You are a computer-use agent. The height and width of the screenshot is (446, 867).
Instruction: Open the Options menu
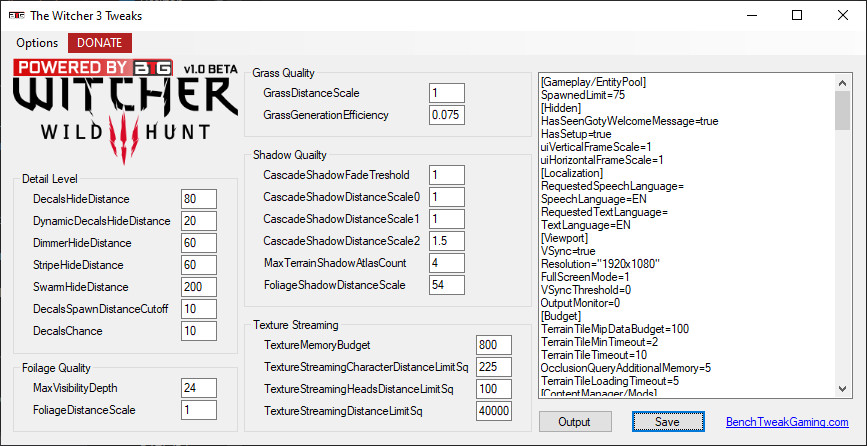coord(37,43)
